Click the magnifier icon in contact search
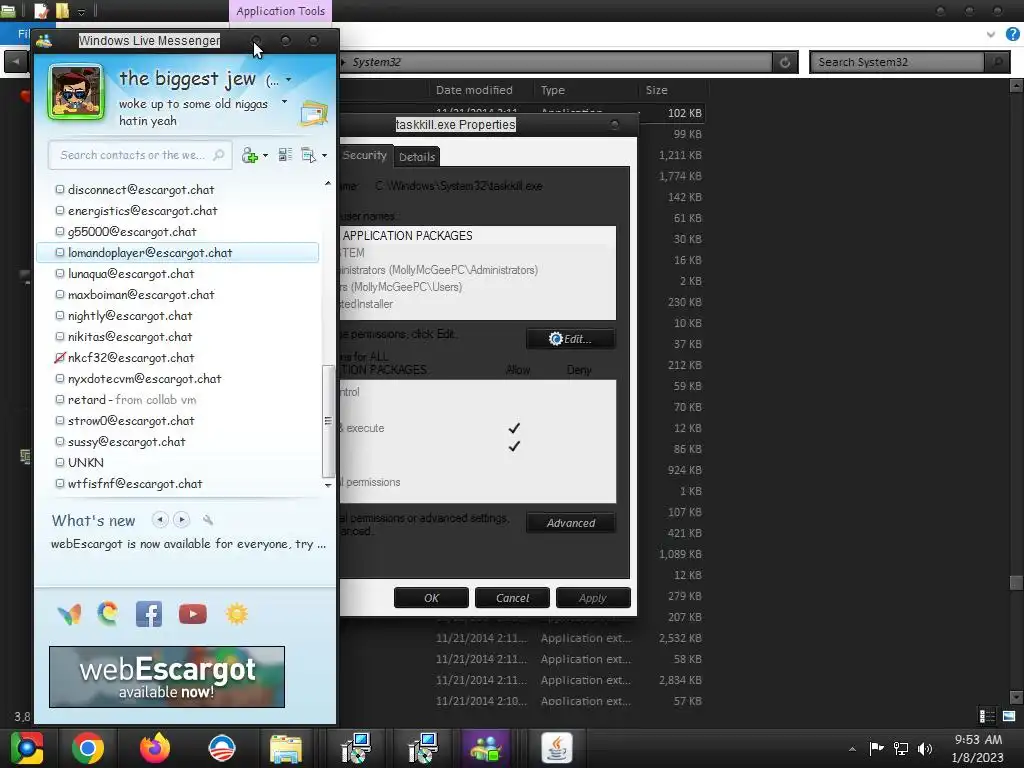The width and height of the screenshot is (1024, 768). (219, 155)
